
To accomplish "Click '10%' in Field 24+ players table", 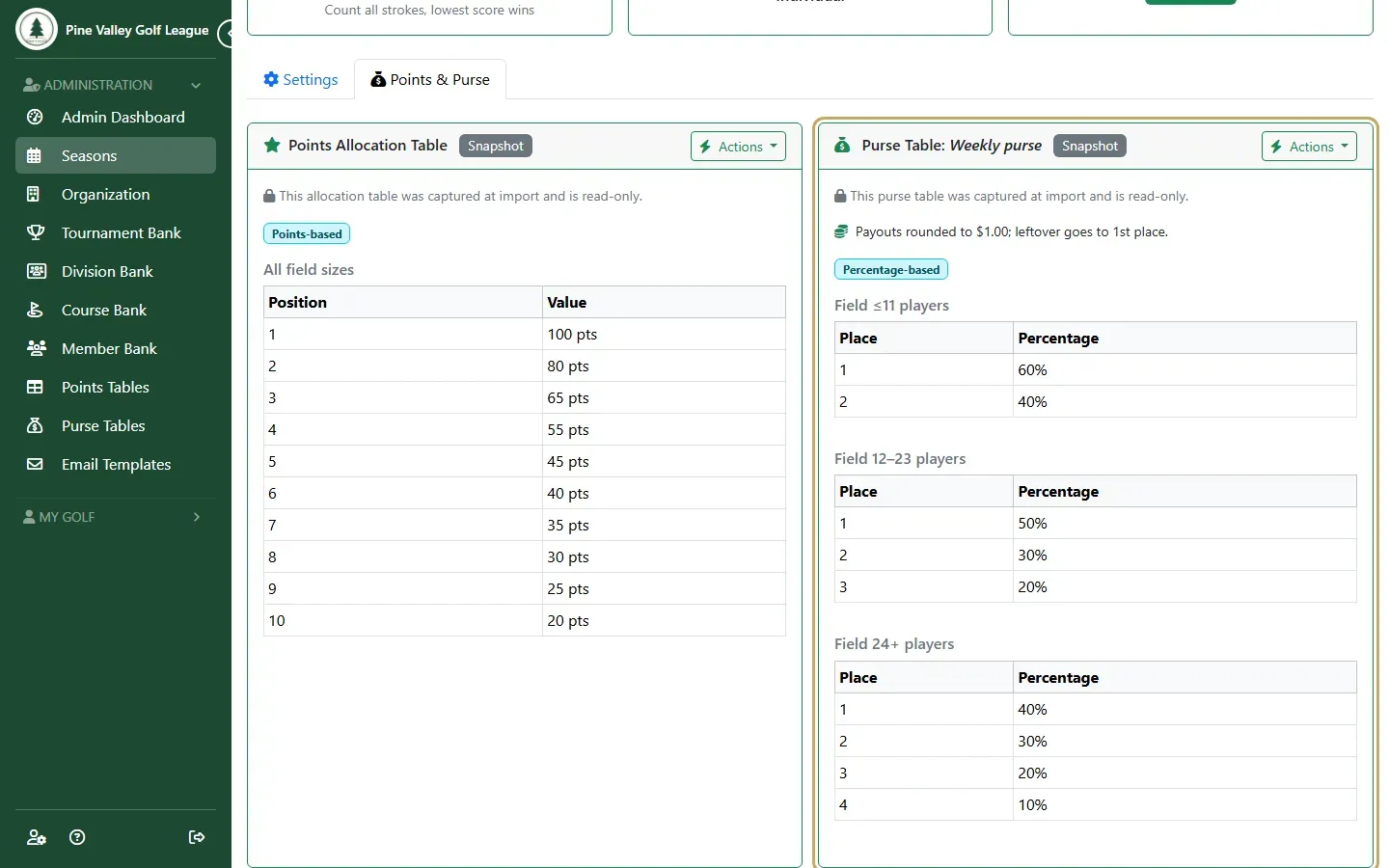I will point(1185,804).
